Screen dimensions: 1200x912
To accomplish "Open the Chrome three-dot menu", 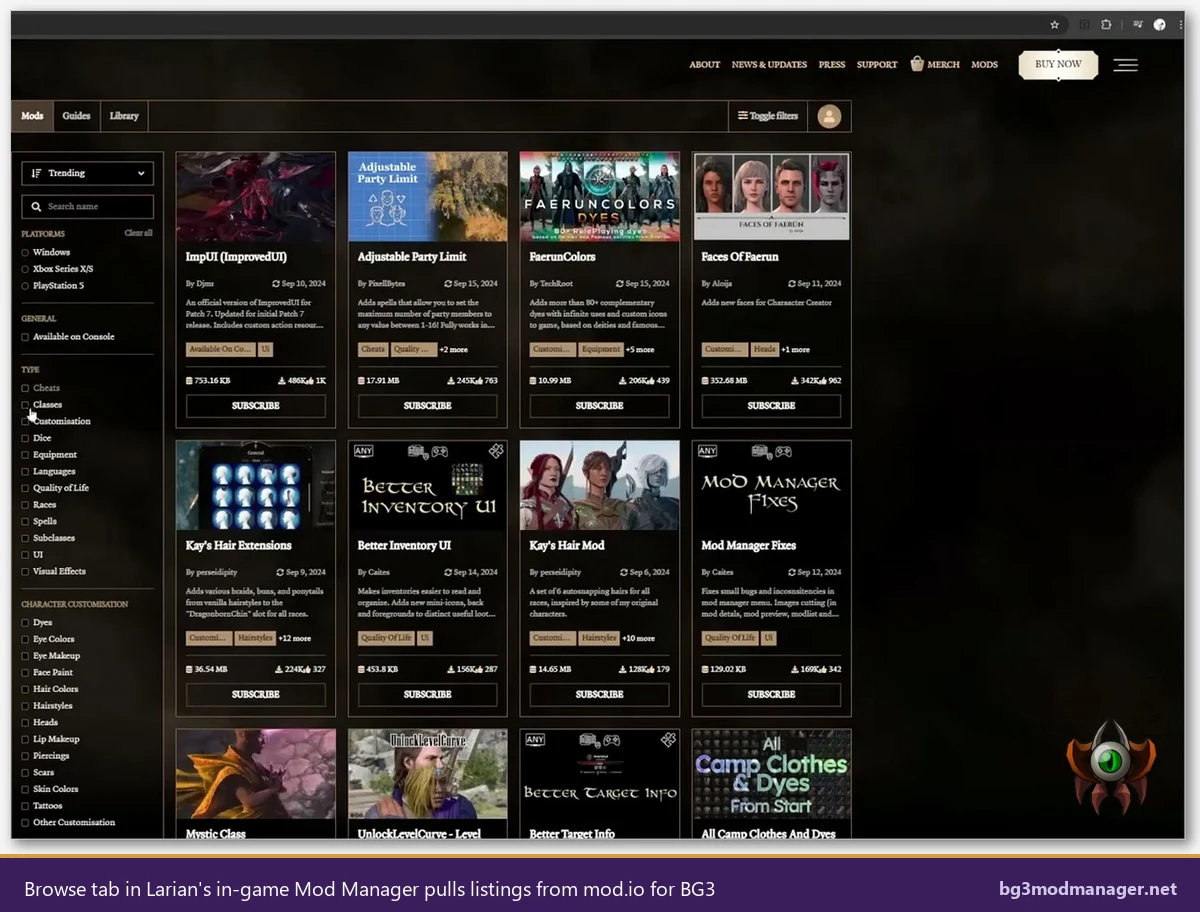I will pyautogui.click(x=1179, y=24).
